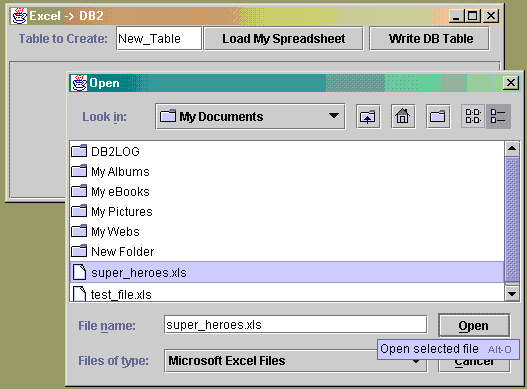Click the New Folder folder icon

tap(79, 251)
